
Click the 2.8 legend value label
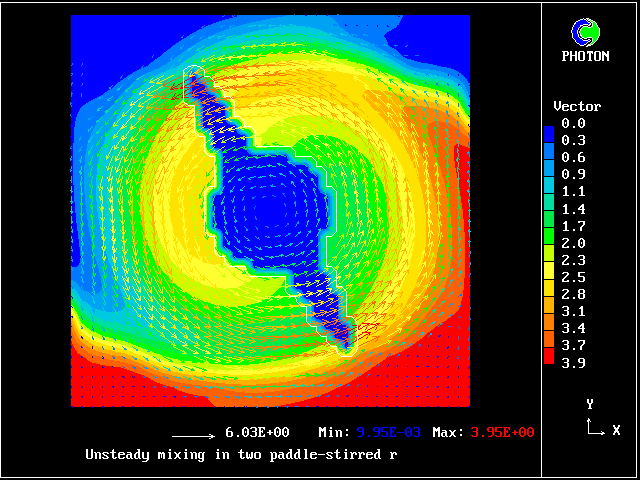tap(573, 294)
